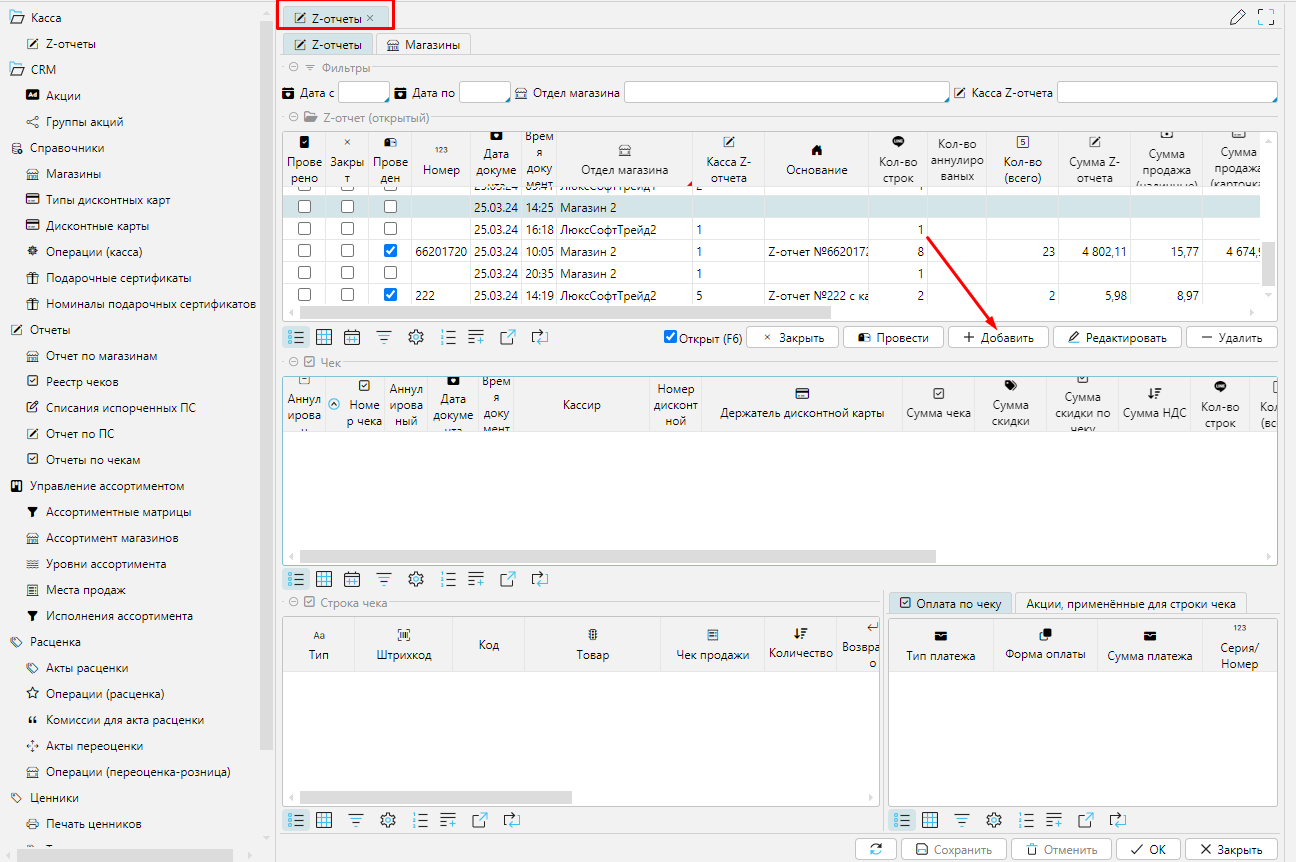1296x862 pixels.
Task: Click the refresh button in bottom bar
Action: pyautogui.click(x=876, y=849)
